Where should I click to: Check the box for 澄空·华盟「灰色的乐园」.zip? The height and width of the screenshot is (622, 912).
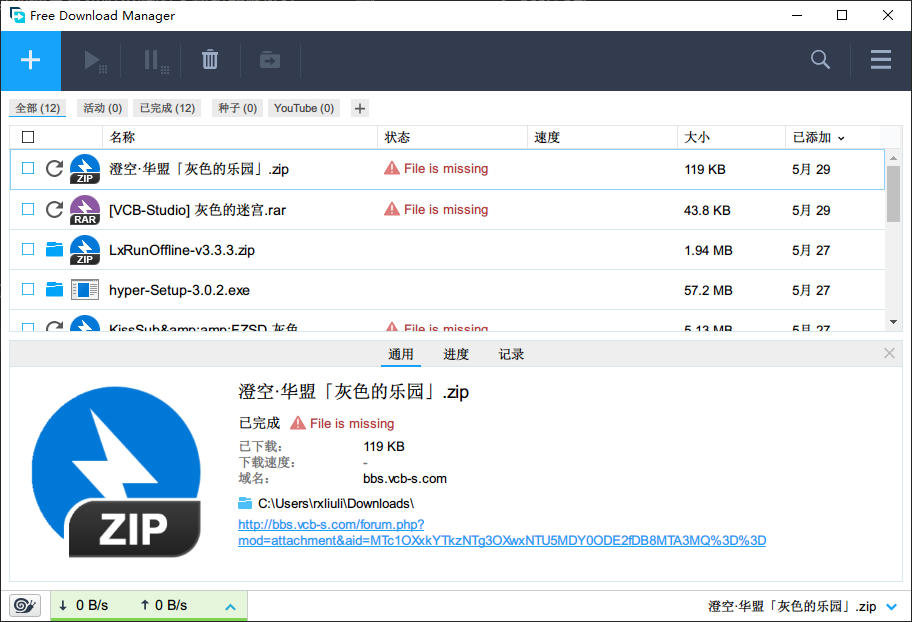pyautogui.click(x=28, y=168)
